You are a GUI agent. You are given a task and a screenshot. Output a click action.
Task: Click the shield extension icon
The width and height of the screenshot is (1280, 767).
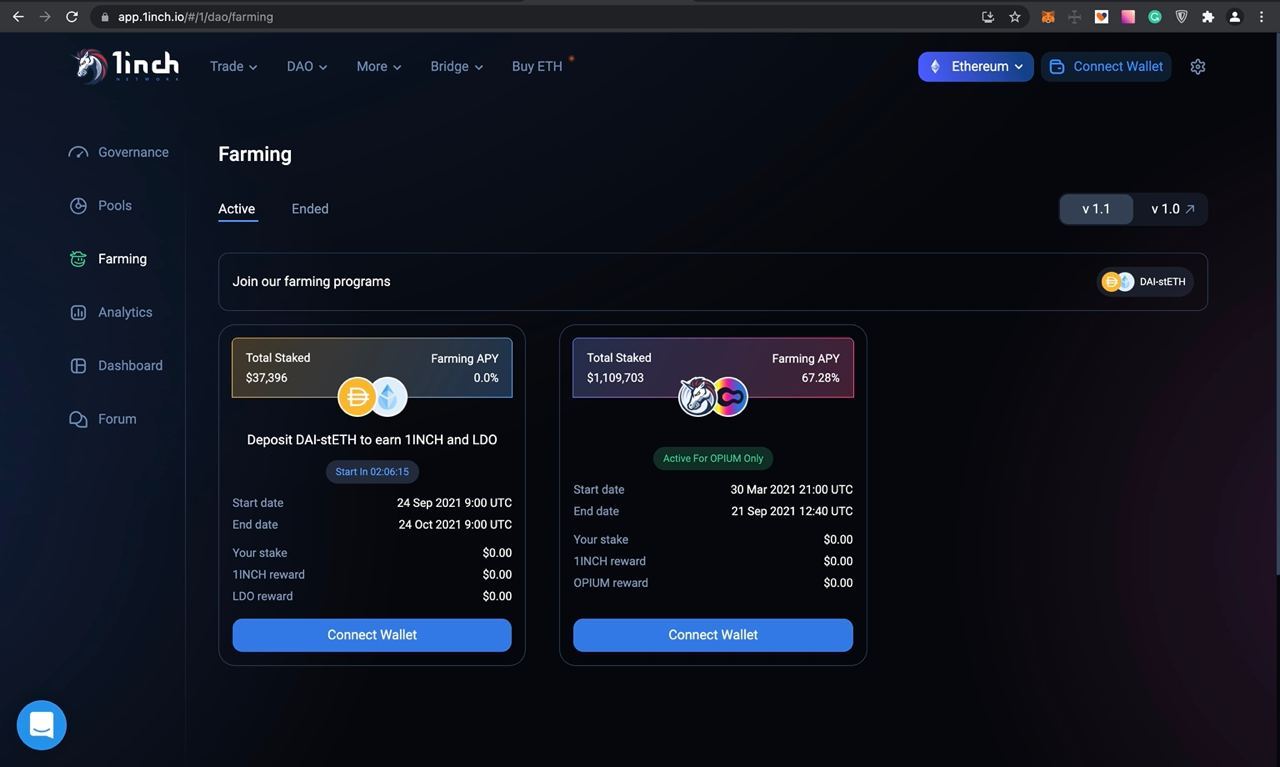point(1181,17)
